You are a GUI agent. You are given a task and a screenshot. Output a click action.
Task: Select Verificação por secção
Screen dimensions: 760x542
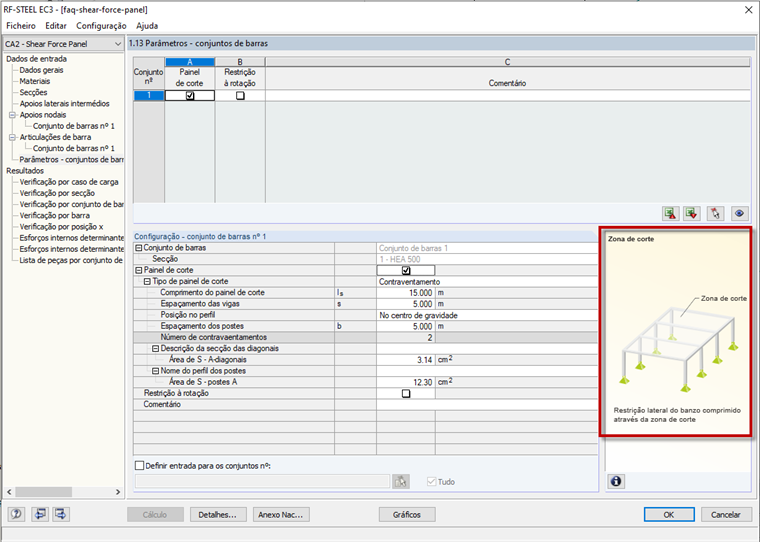point(57,193)
